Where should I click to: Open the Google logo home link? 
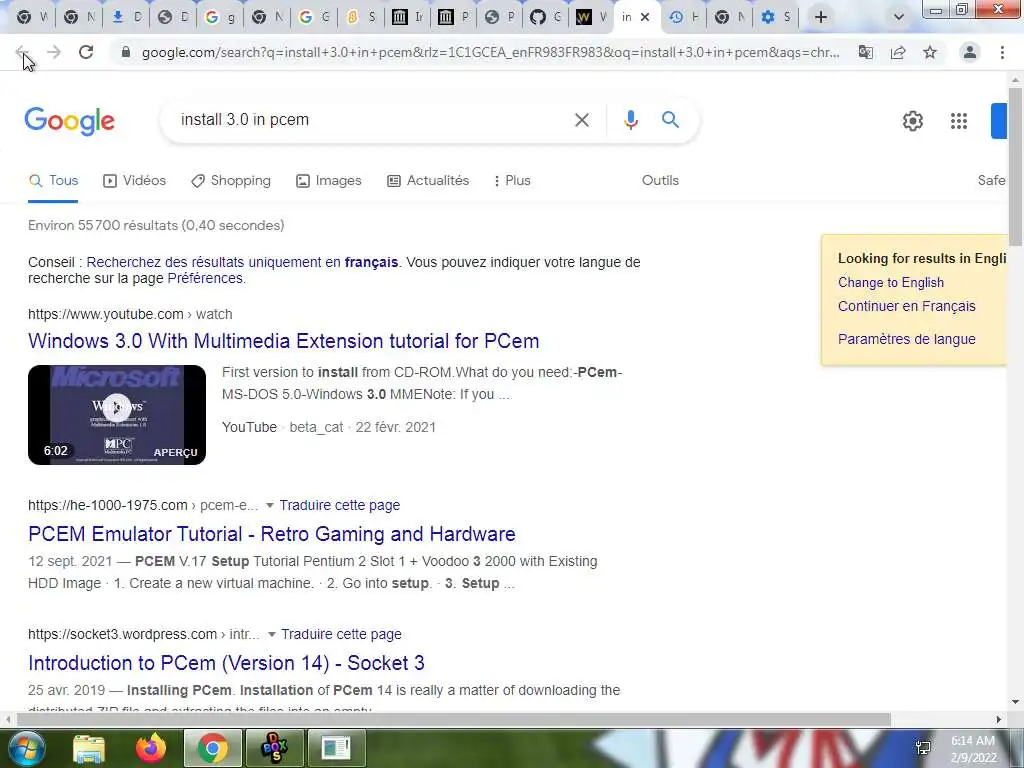click(69, 121)
